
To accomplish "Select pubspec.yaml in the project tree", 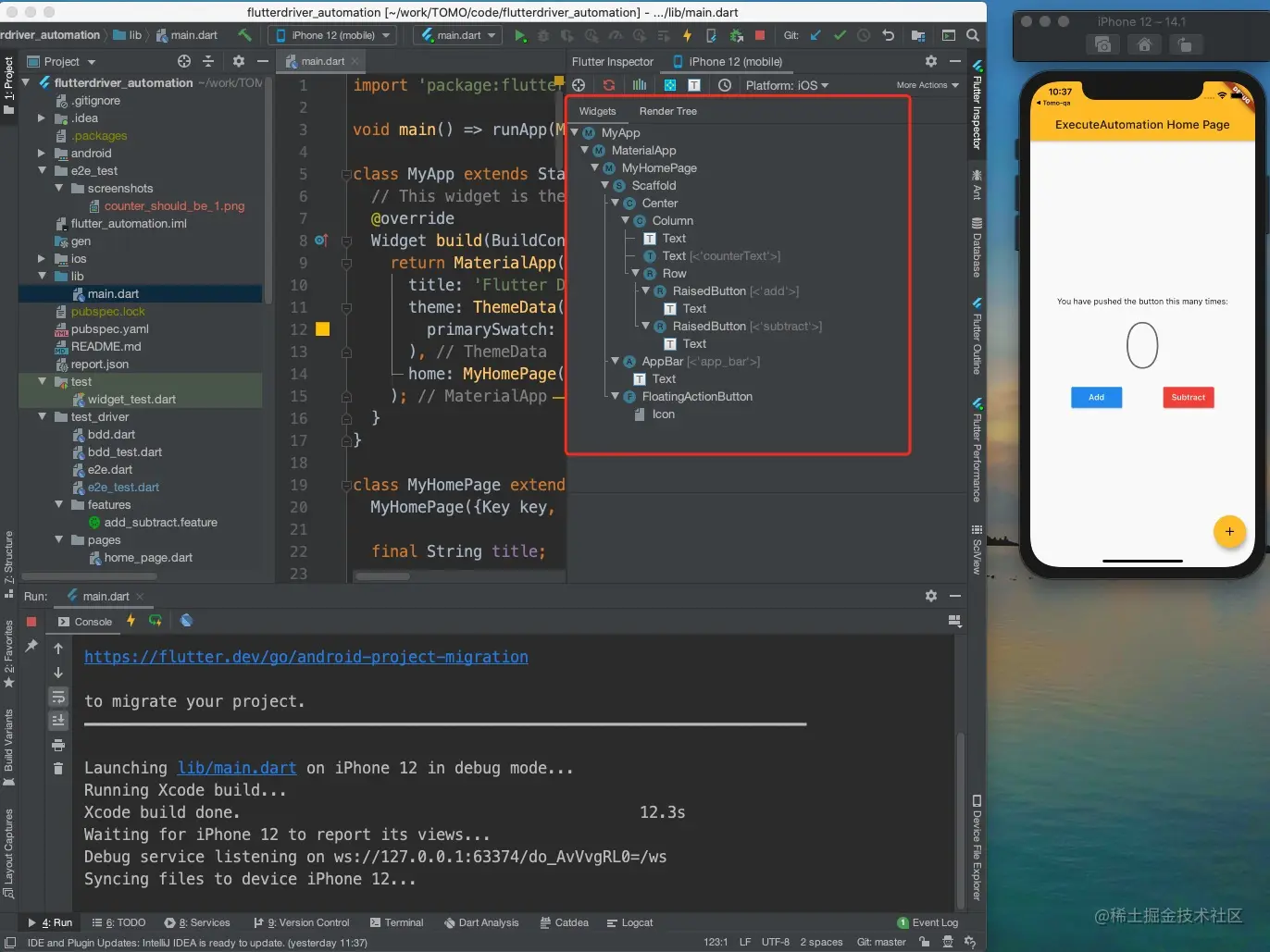I will (109, 328).
